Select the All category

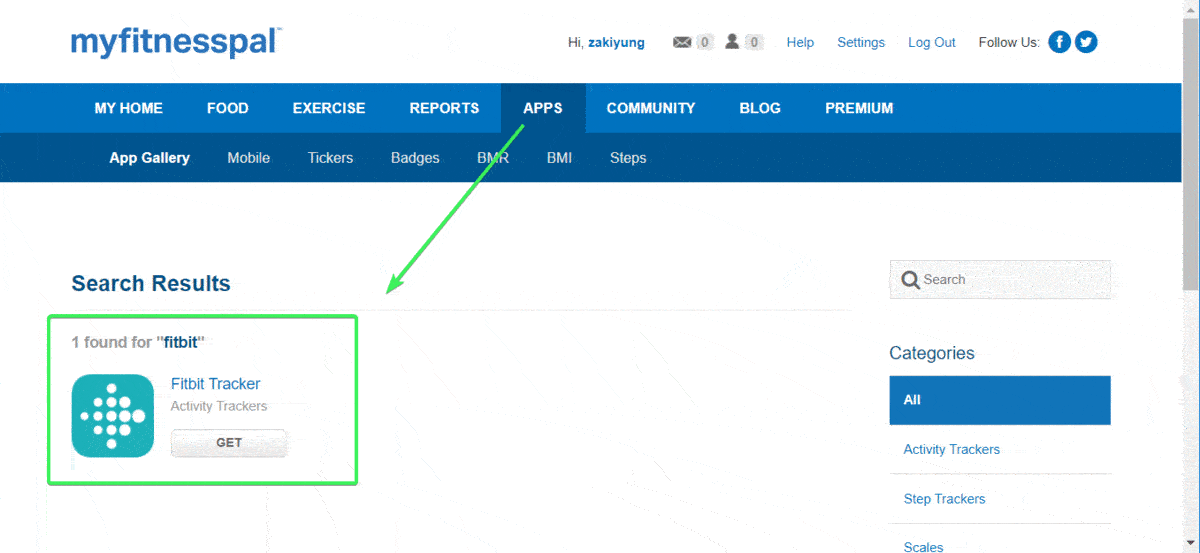[x=1000, y=400]
